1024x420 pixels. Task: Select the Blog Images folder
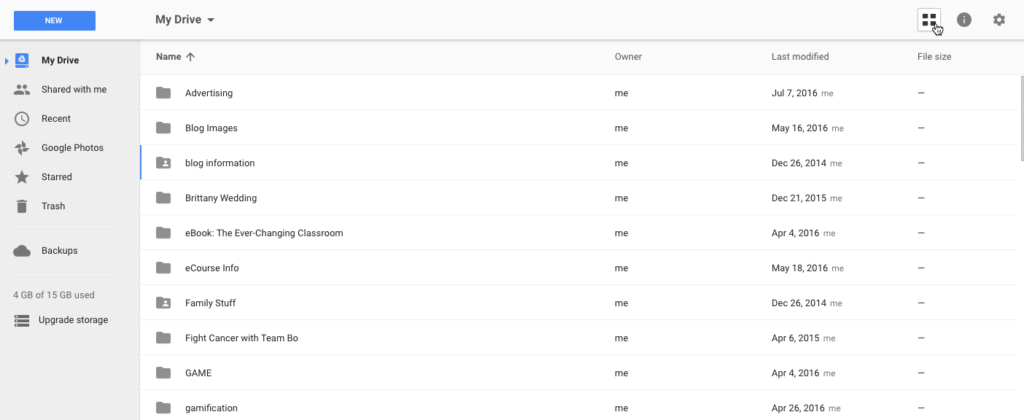coord(579,128)
